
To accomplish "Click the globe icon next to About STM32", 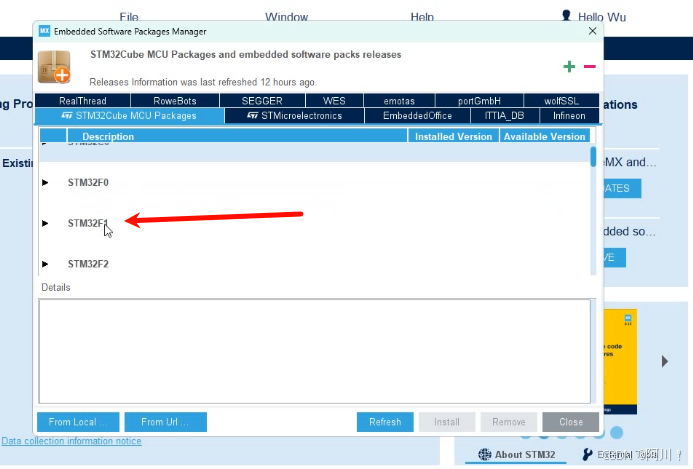I will (485, 454).
